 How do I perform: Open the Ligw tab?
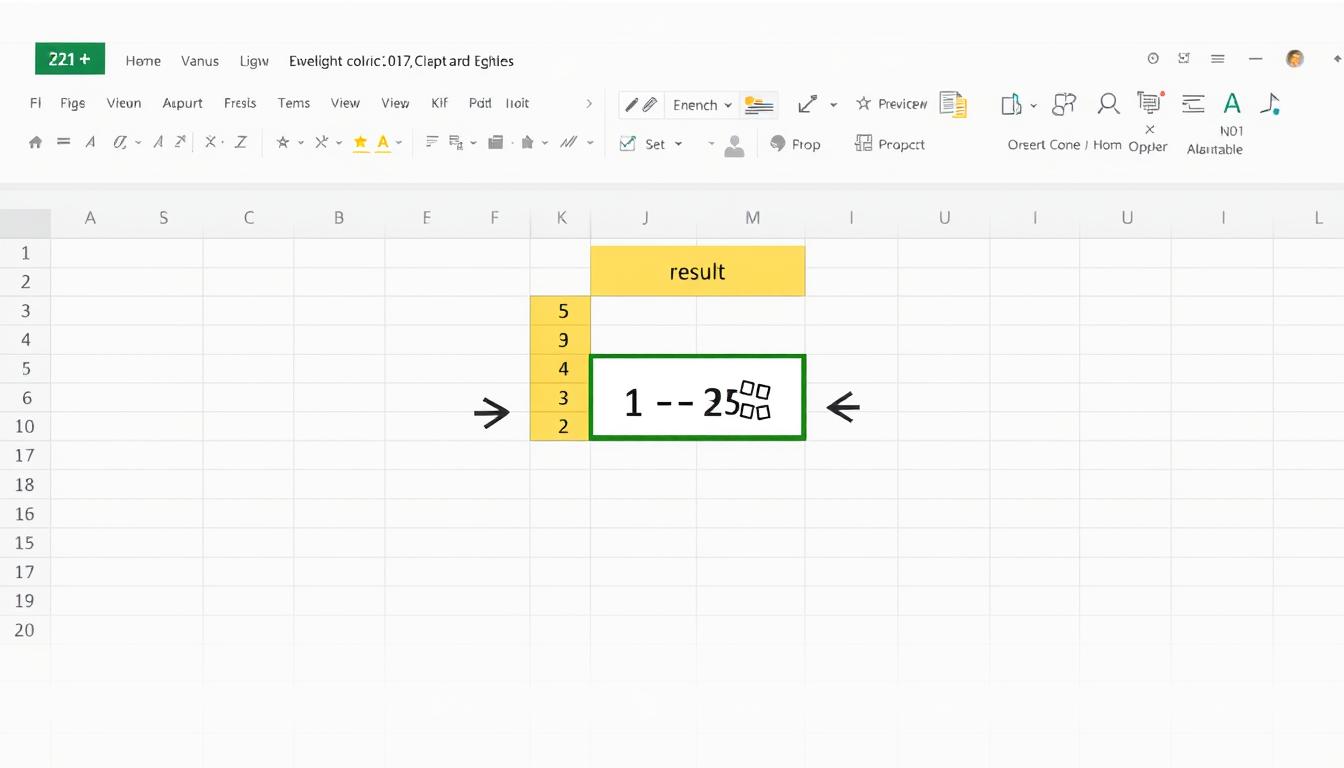click(x=254, y=61)
